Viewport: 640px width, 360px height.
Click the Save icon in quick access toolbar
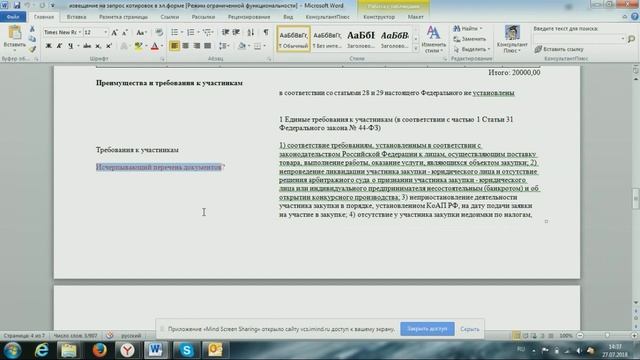[x=17, y=5]
